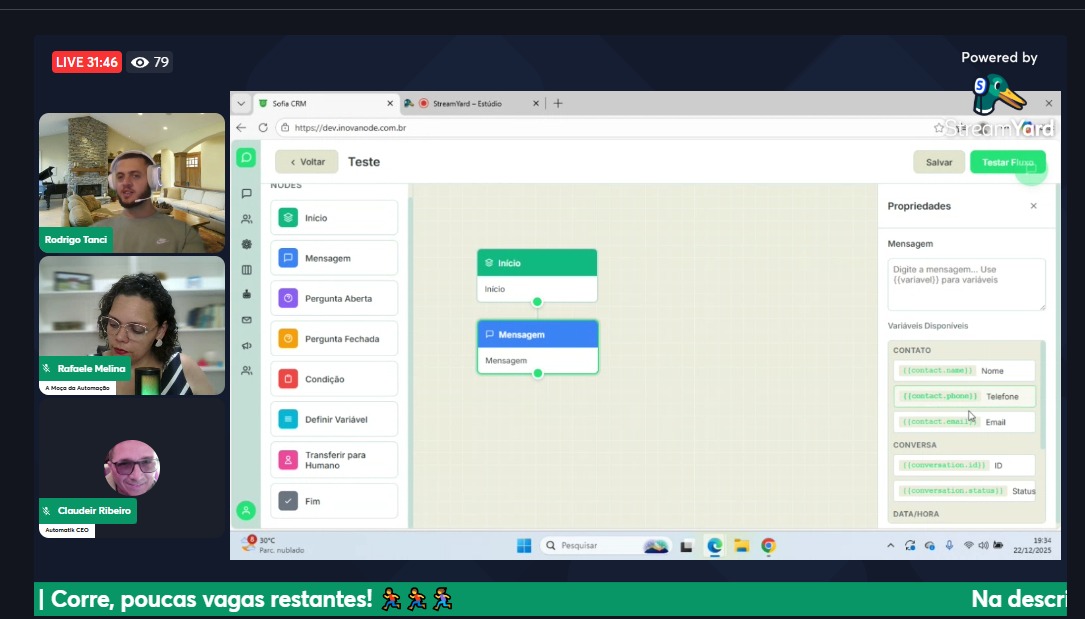Click inside the Mensagem text field
The image size is (1085, 619).
coord(966,284)
